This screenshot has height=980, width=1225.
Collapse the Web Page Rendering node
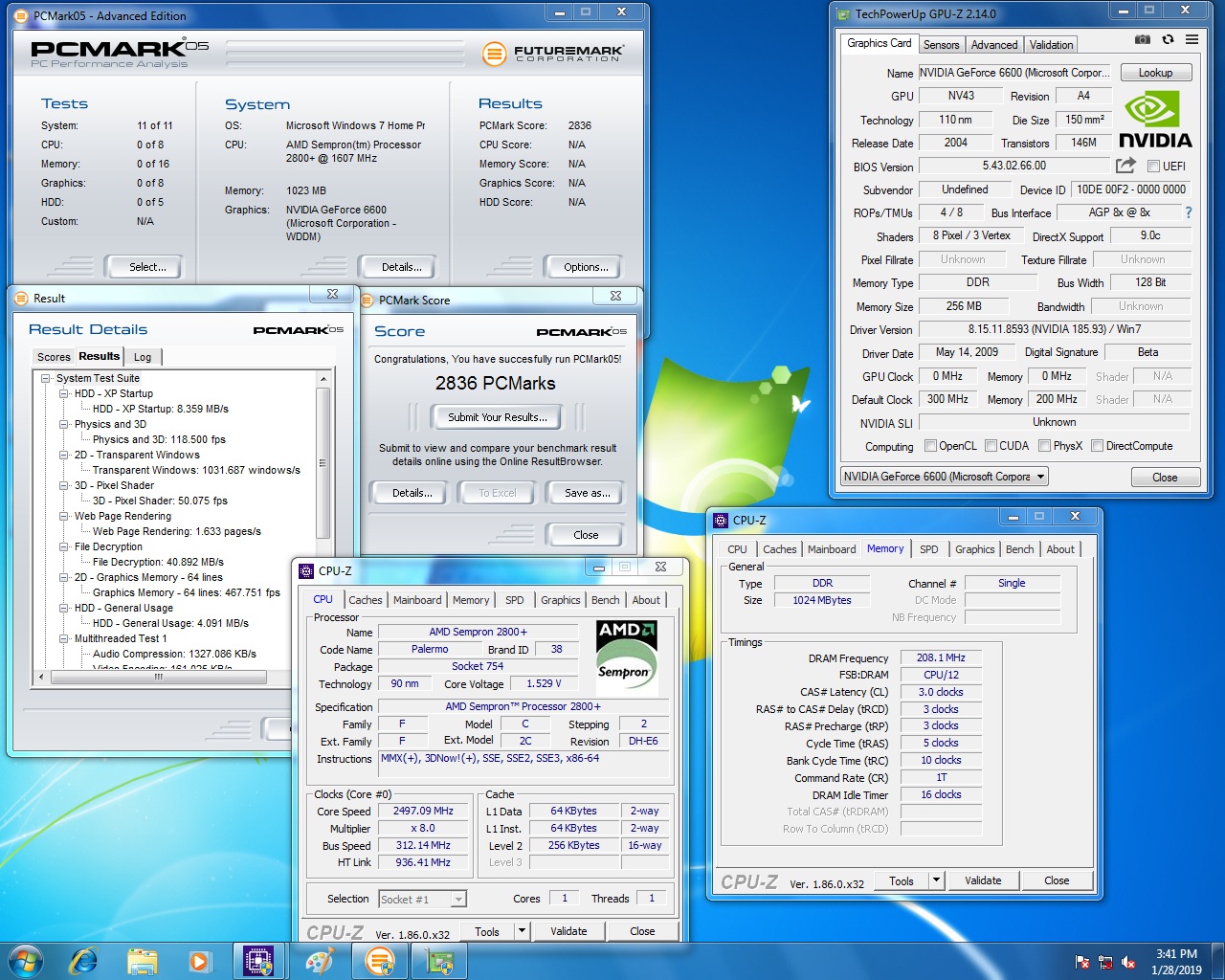click(64, 516)
